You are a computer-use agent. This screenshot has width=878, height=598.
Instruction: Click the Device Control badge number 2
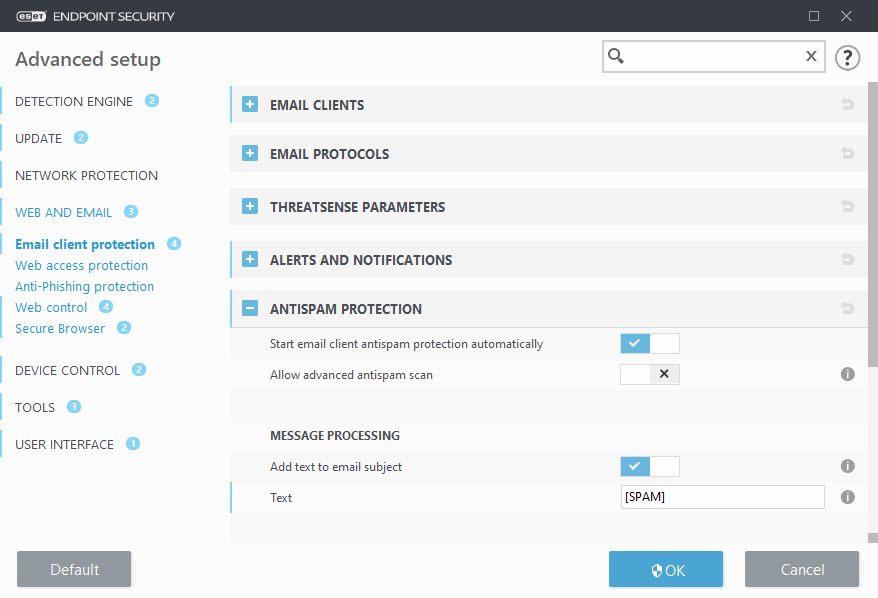[x=139, y=370]
